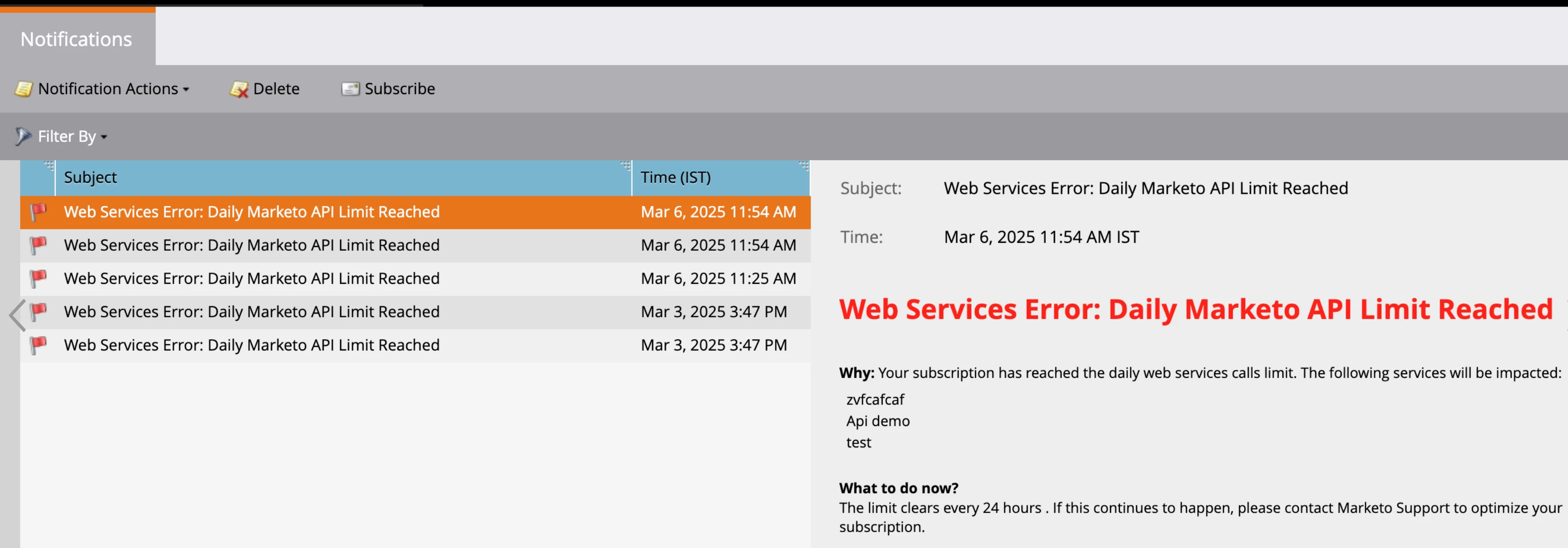Select first Mar 3 3:47 PM notification subject
The height and width of the screenshot is (548, 1568).
252,312
